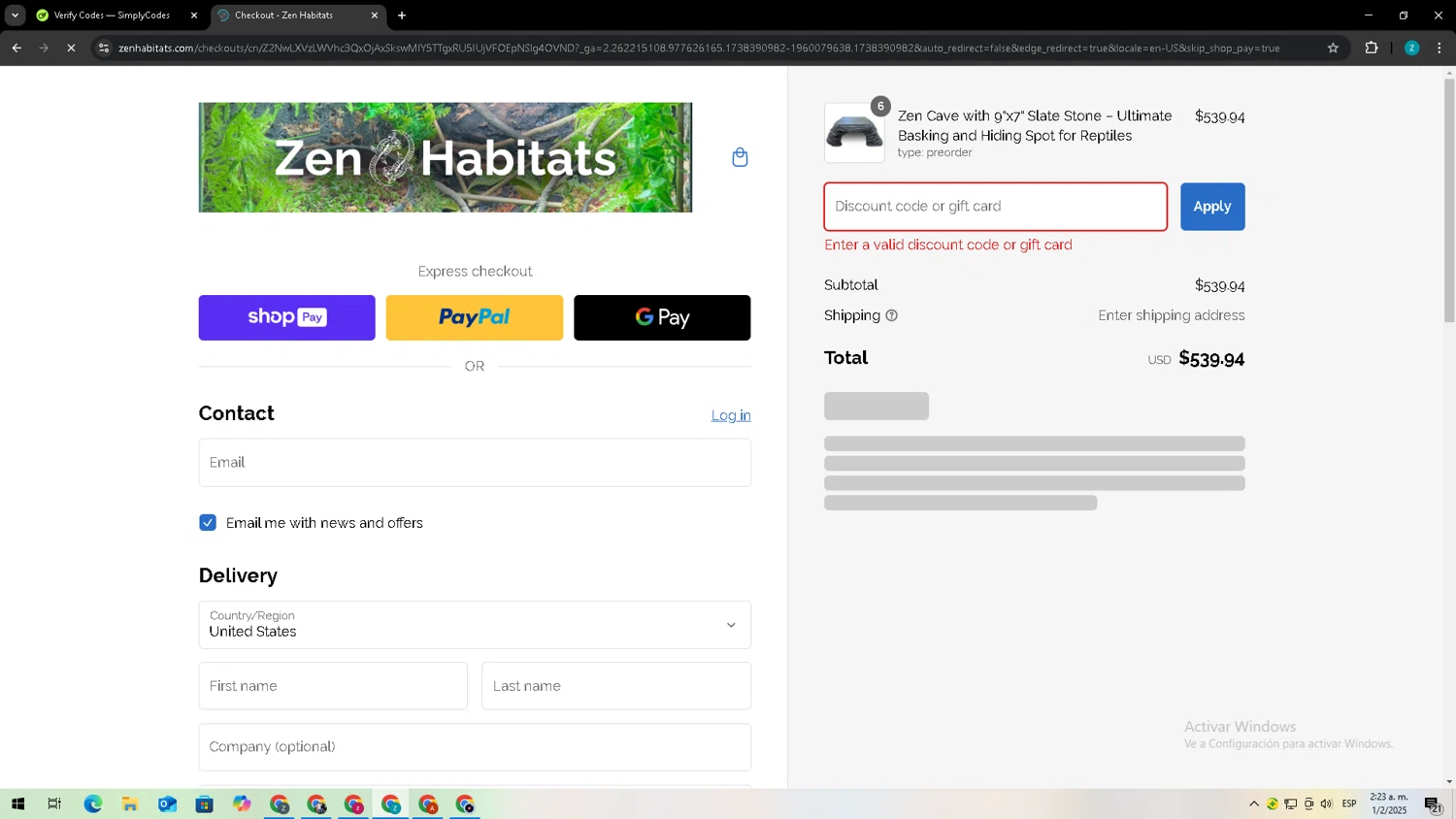This screenshot has width=1456, height=819.
Task: Close the Verify Codes SimplyCodes tab
Action: [194, 16]
